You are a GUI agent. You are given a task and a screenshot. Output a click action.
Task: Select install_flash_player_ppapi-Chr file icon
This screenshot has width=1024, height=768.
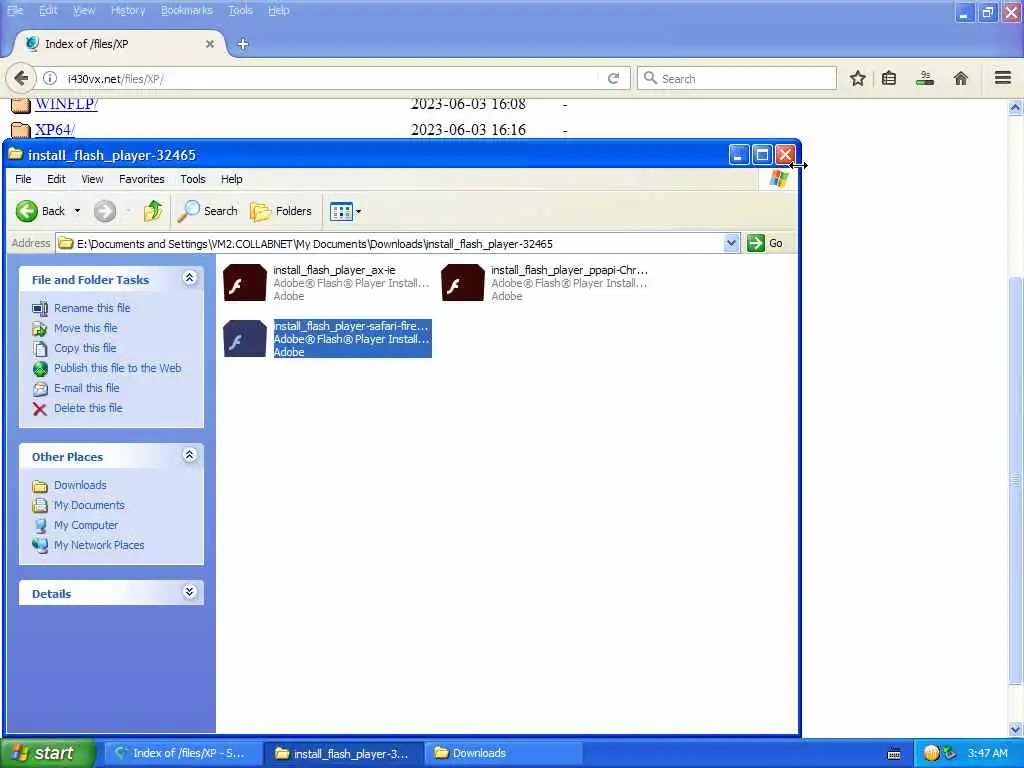463,283
